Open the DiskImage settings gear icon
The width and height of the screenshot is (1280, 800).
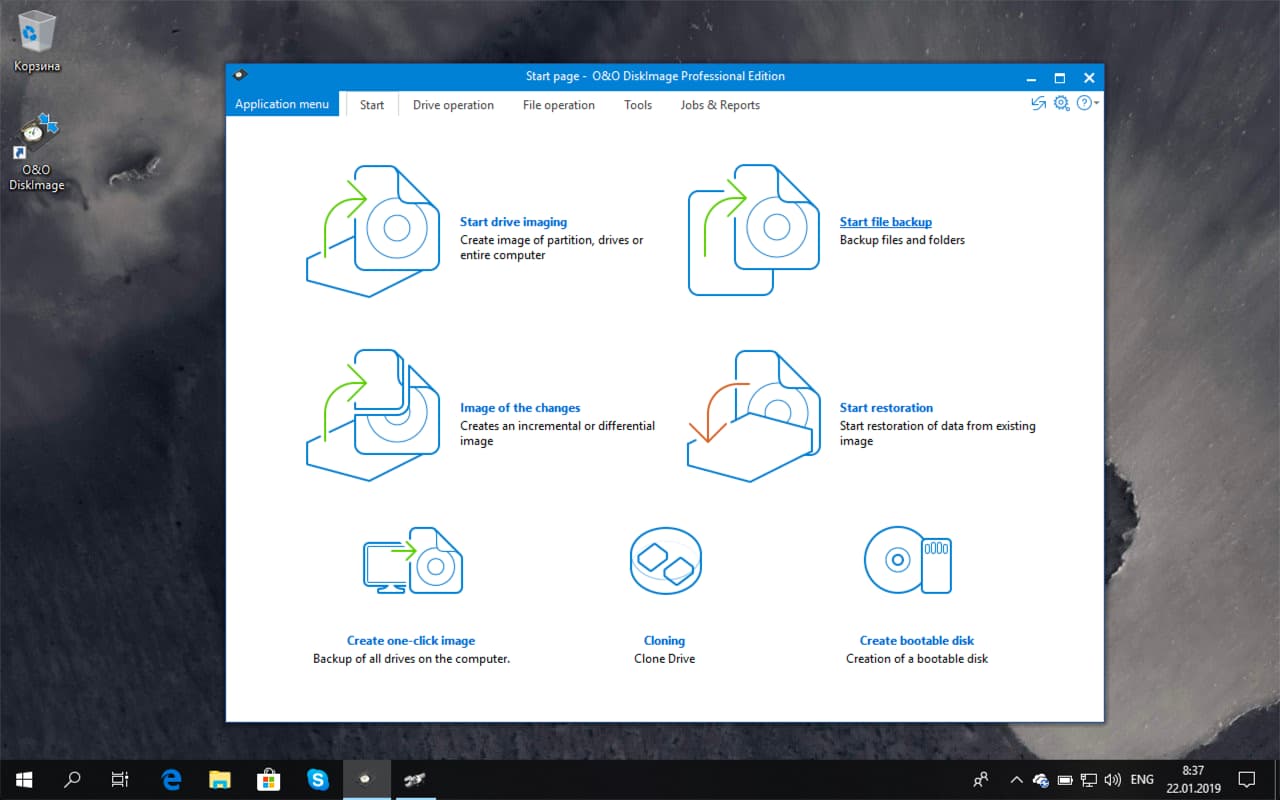(x=1061, y=103)
